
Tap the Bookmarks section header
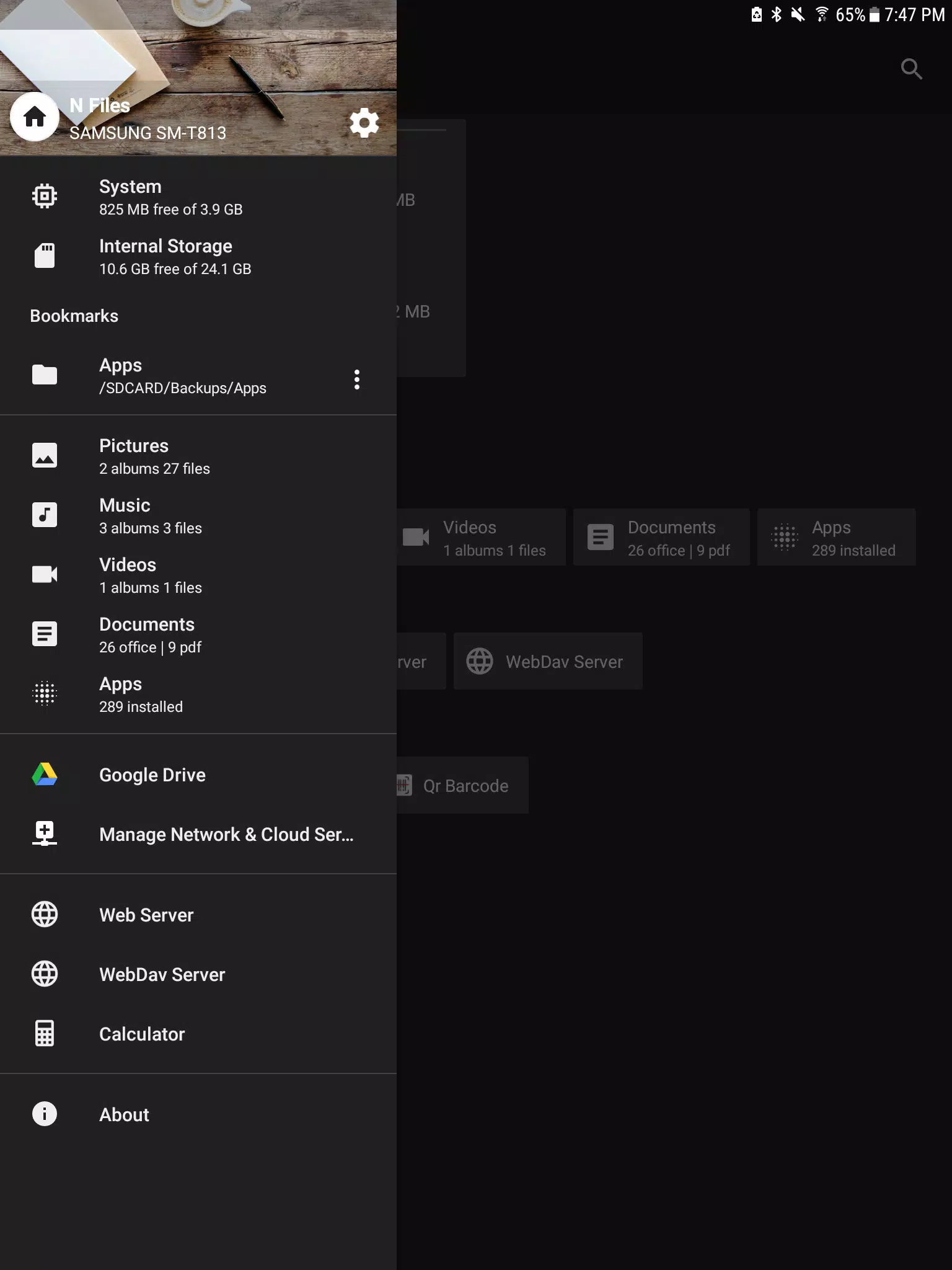(74, 316)
